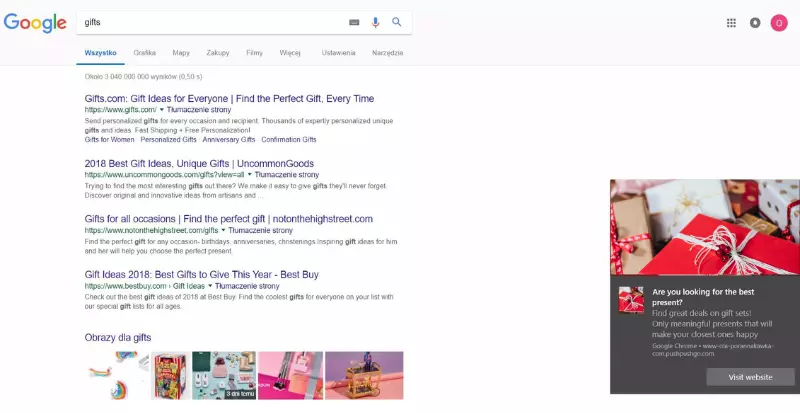This screenshot has width=800, height=413.
Task: Open the gold bar cart image thumbnail
Action: (x=364, y=375)
